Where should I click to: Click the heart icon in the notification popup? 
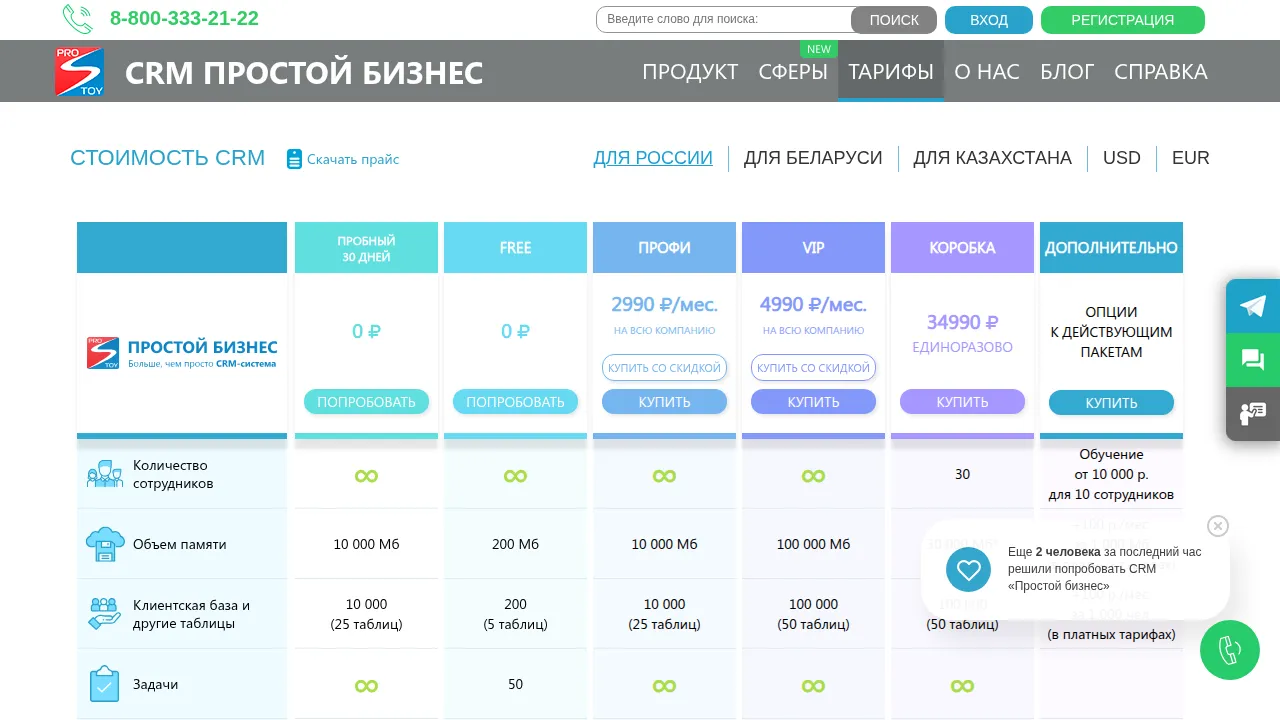pyautogui.click(x=968, y=570)
